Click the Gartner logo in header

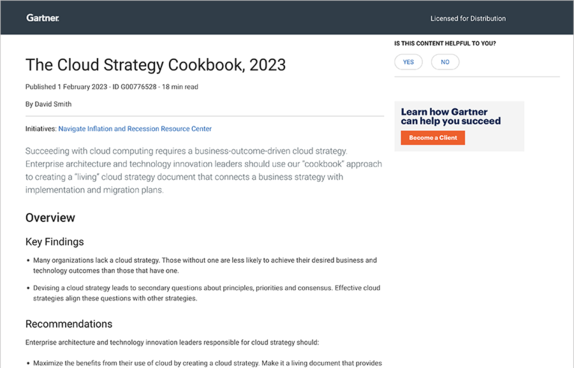point(42,18)
